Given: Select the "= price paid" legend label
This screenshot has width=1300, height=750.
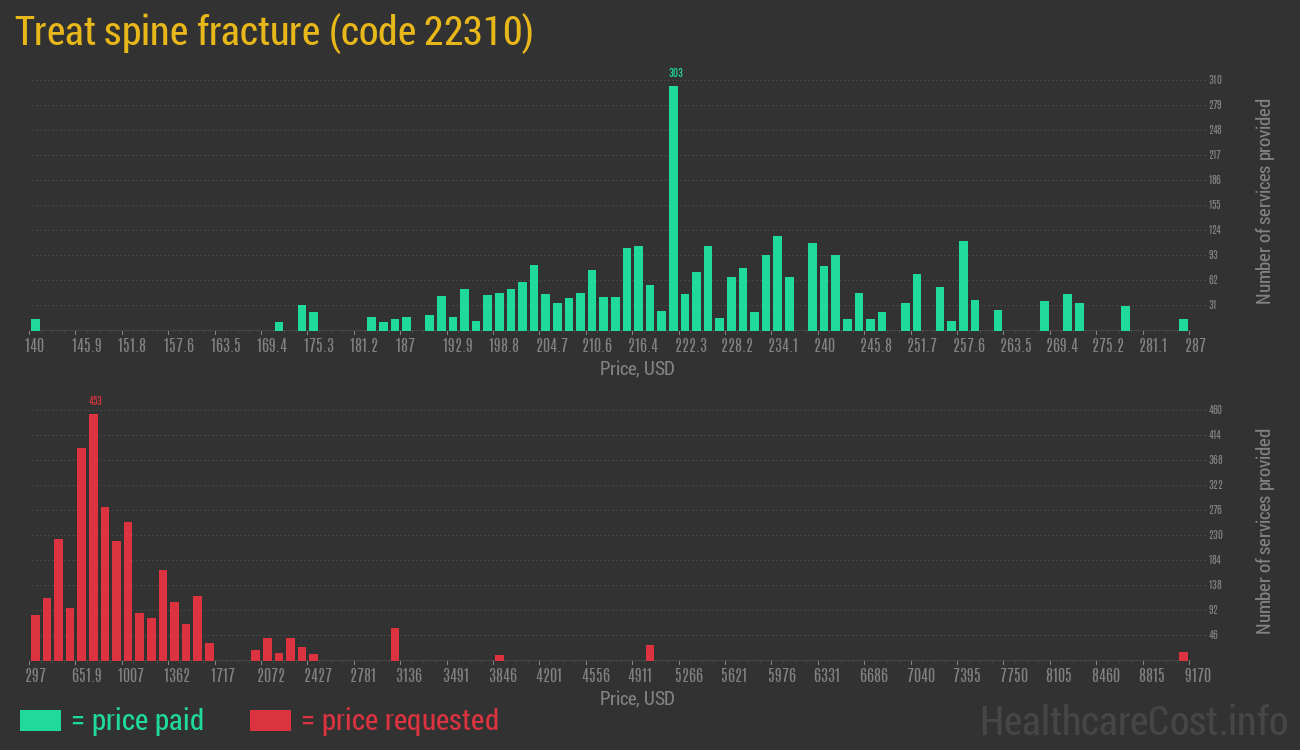Looking at the screenshot, I should [x=138, y=720].
